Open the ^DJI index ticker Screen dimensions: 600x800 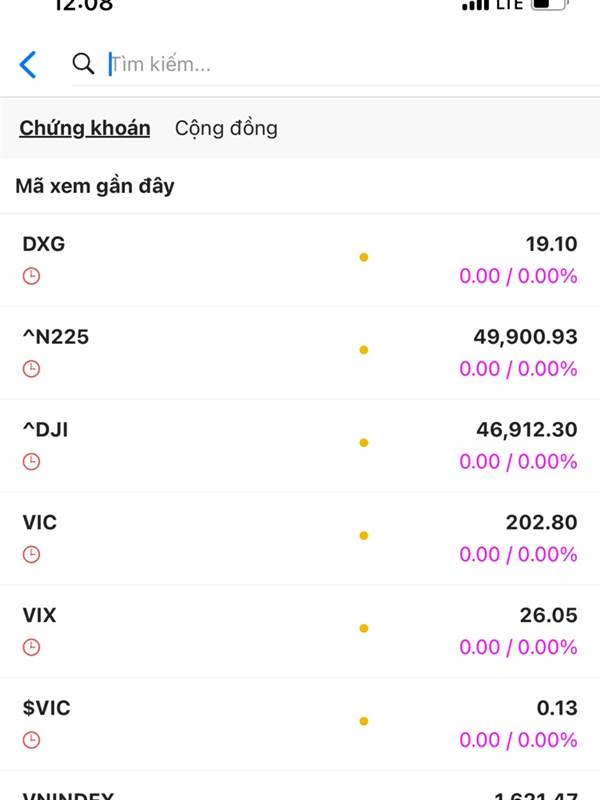(x=45, y=430)
